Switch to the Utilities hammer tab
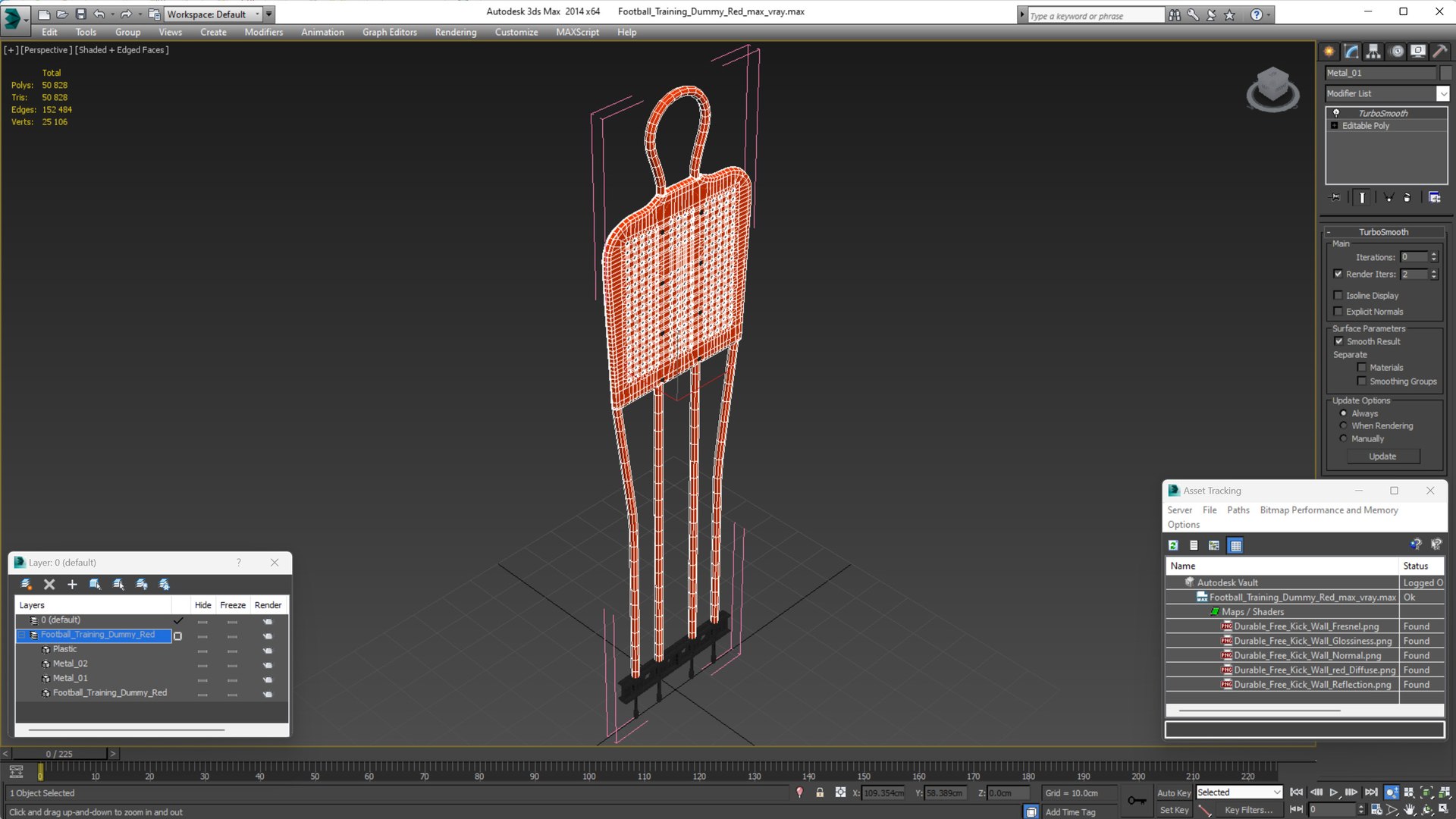This screenshot has width=1456, height=819. (1439, 52)
